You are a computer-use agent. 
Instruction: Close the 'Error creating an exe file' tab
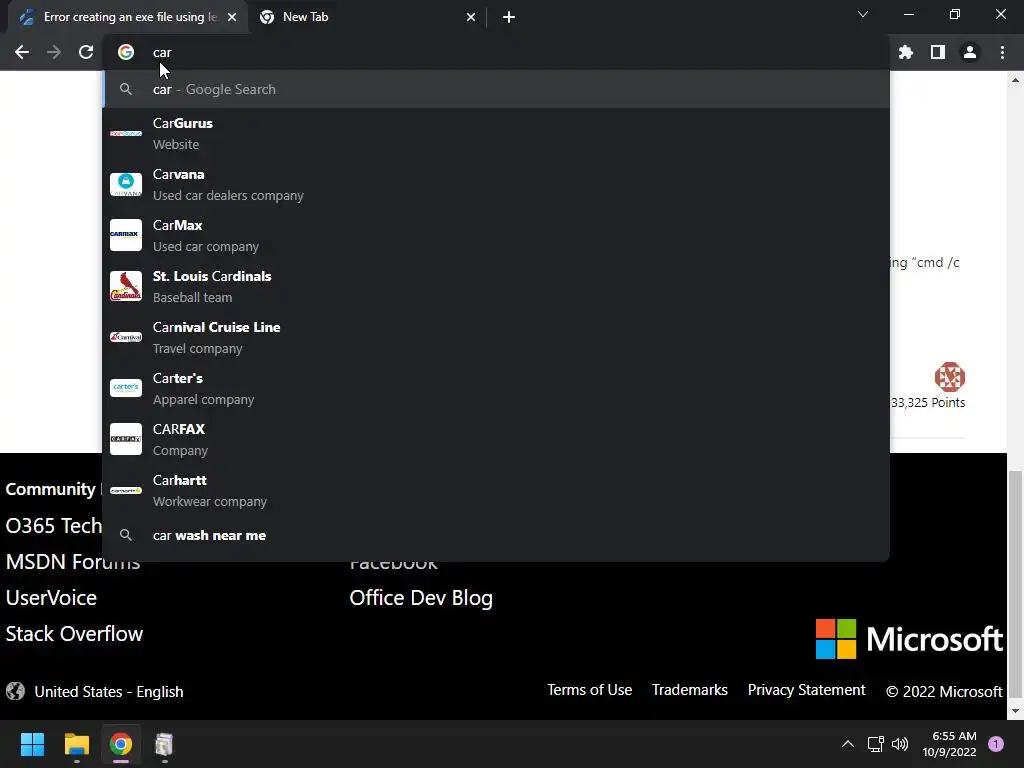click(x=232, y=17)
